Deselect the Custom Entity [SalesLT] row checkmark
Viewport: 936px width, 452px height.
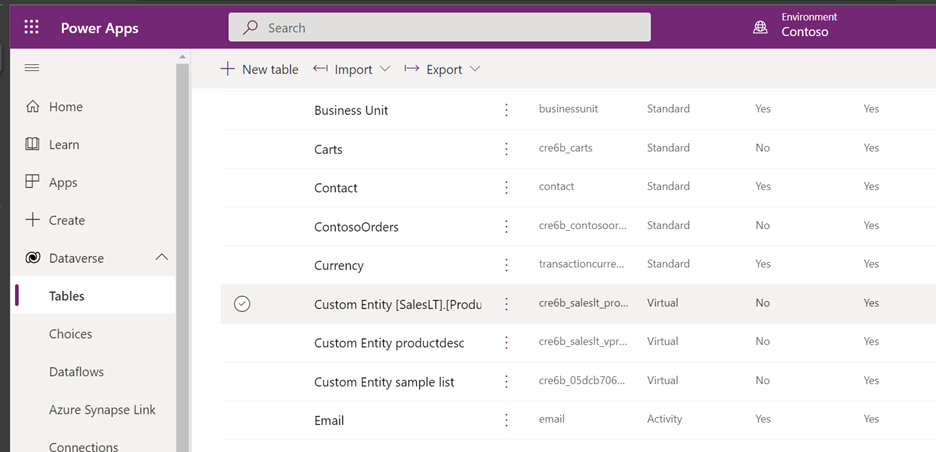point(241,303)
